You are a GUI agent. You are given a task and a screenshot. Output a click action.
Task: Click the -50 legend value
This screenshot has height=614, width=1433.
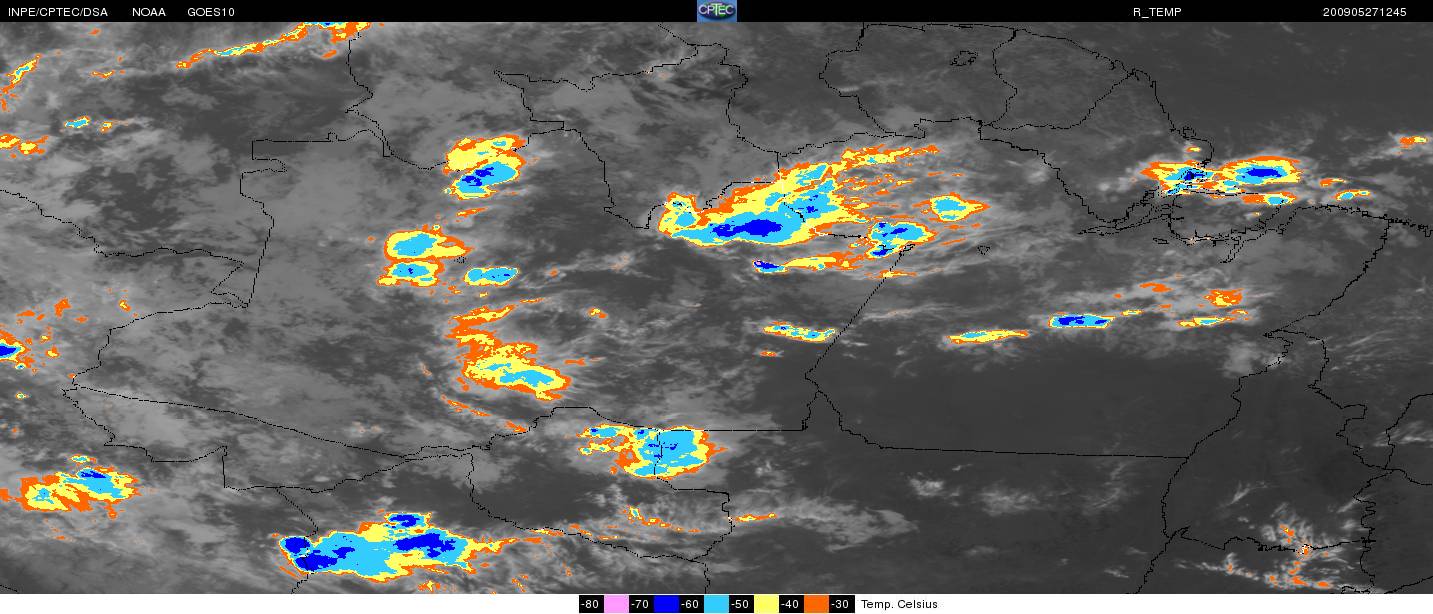tap(741, 604)
